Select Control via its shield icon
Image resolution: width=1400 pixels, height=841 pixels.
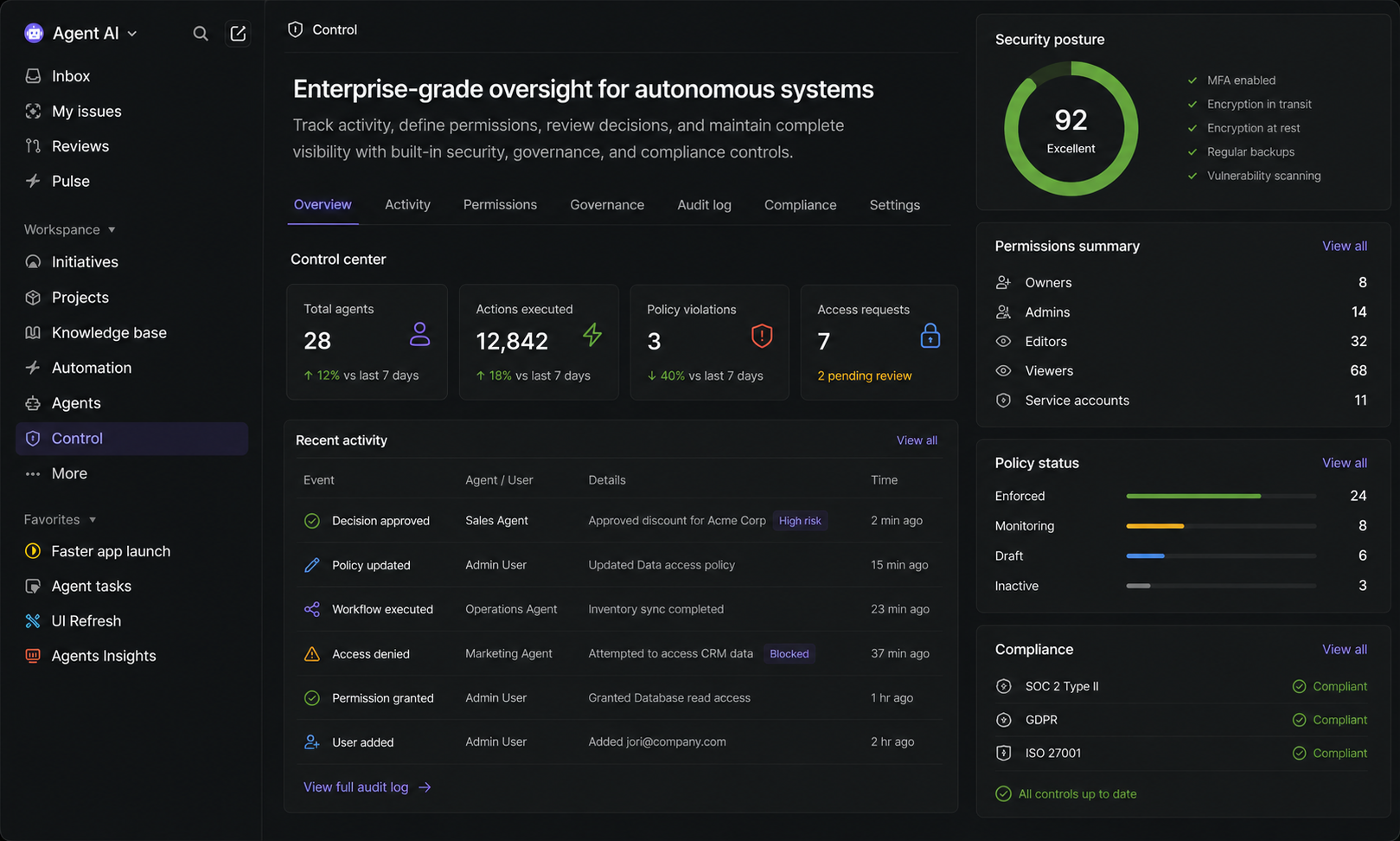point(33,439)
